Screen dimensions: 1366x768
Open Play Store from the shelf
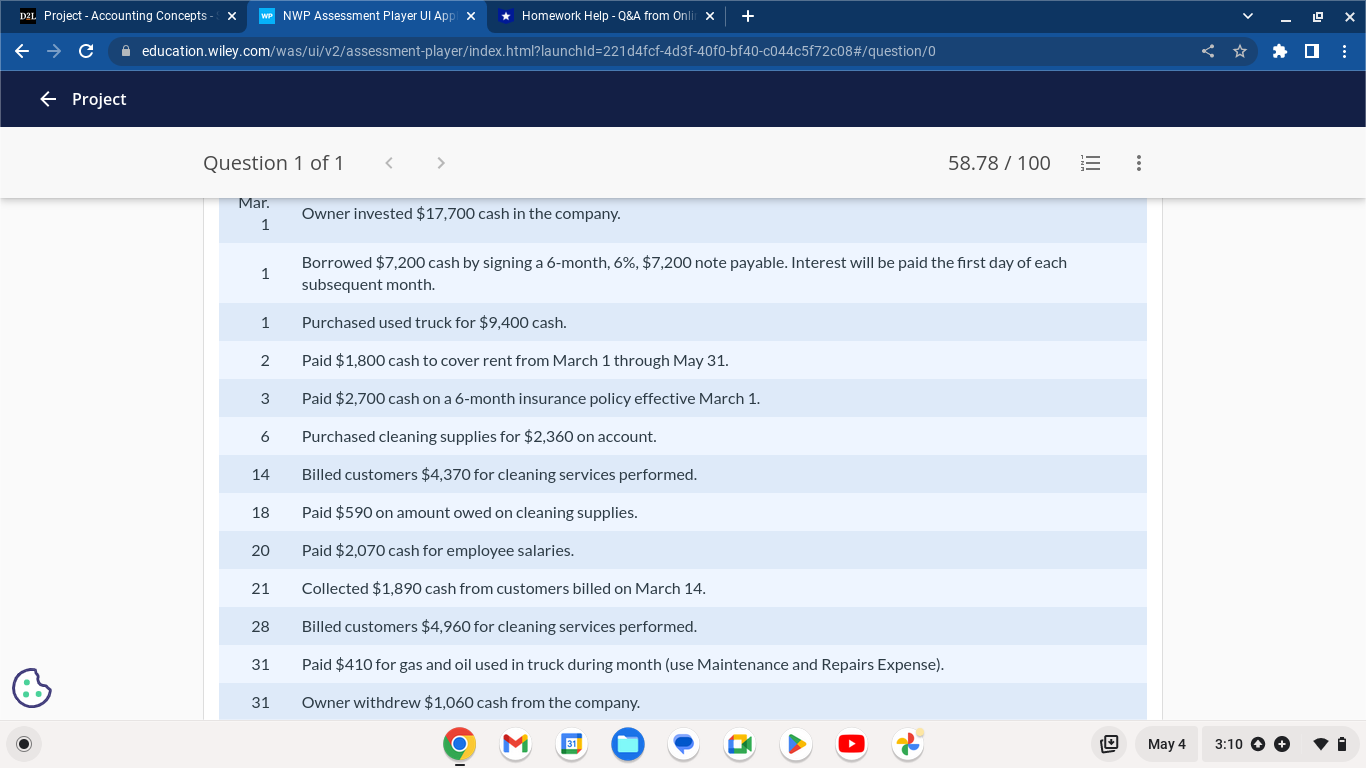coord(795,744)
